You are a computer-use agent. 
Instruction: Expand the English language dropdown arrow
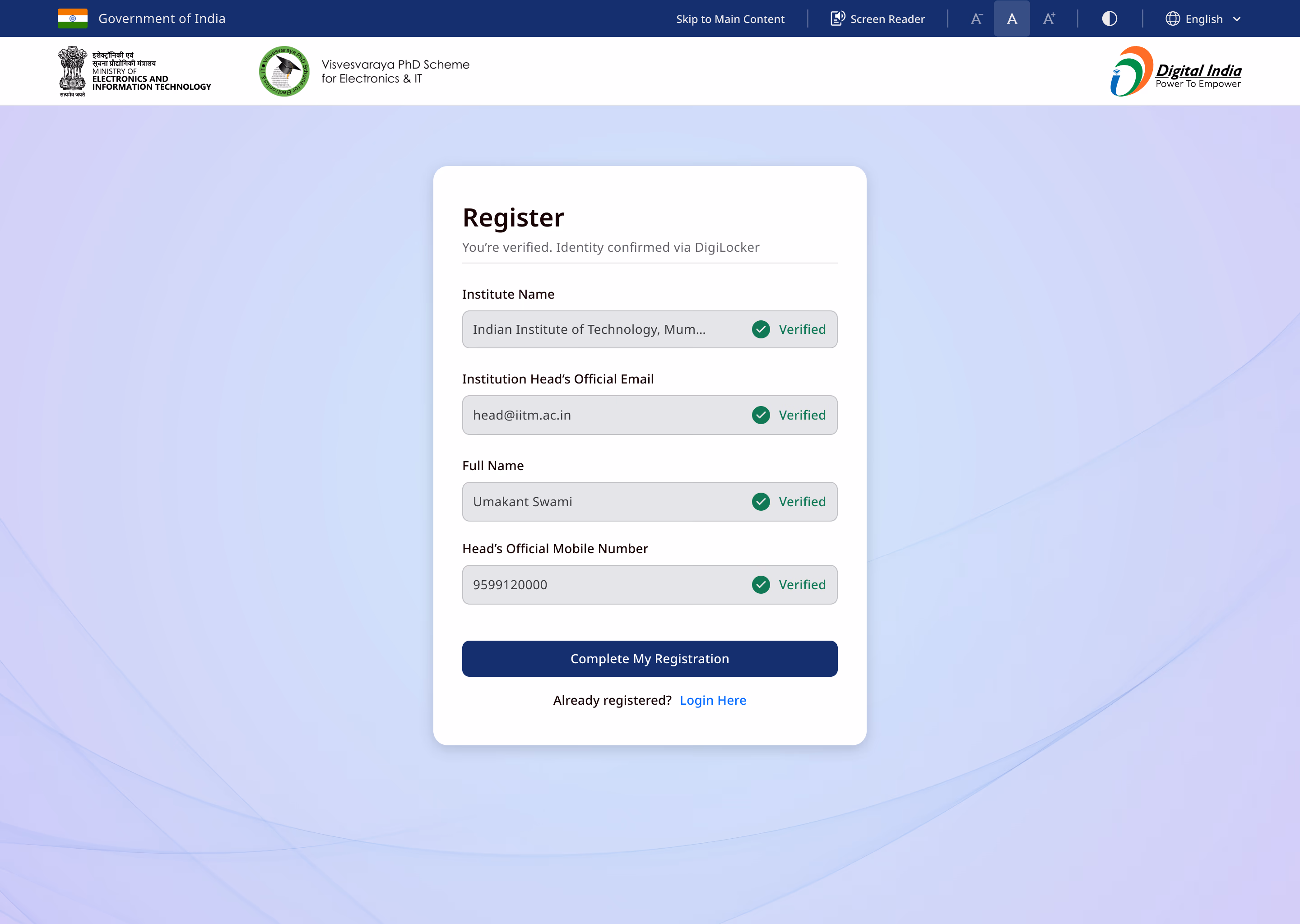click(x=1236, y=19)
